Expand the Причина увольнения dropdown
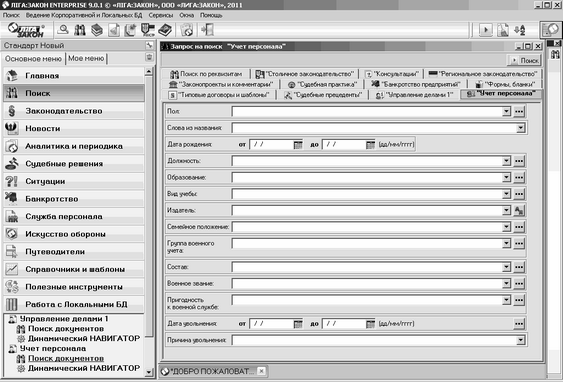 pyautogui.click(x=521, y=340)
